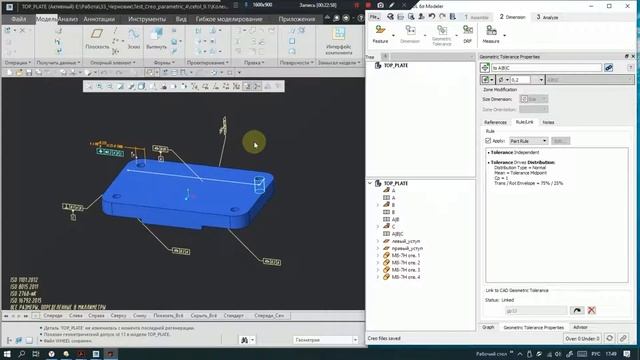Go to the 3 Analyze step tab
Screen dimensions: 640x360
[547, 17]
